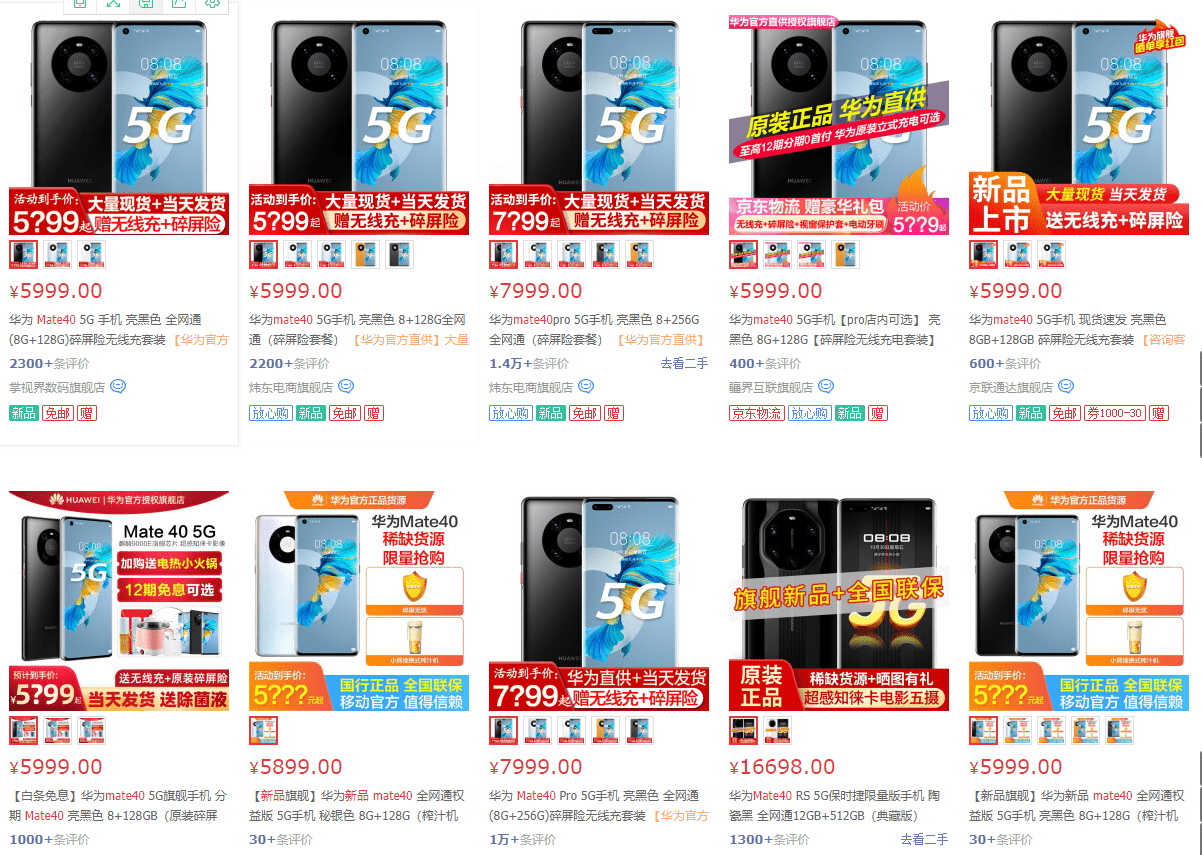Click 放心购 tag under 京联通达旗舰店 listing
1202x855 pixels.
pyautogui.click(x=990, y=413)
